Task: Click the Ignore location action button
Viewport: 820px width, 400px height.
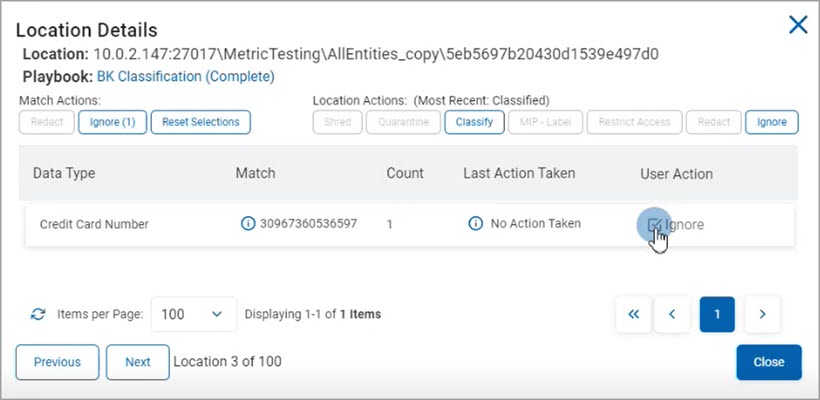Action: (771, 122)
